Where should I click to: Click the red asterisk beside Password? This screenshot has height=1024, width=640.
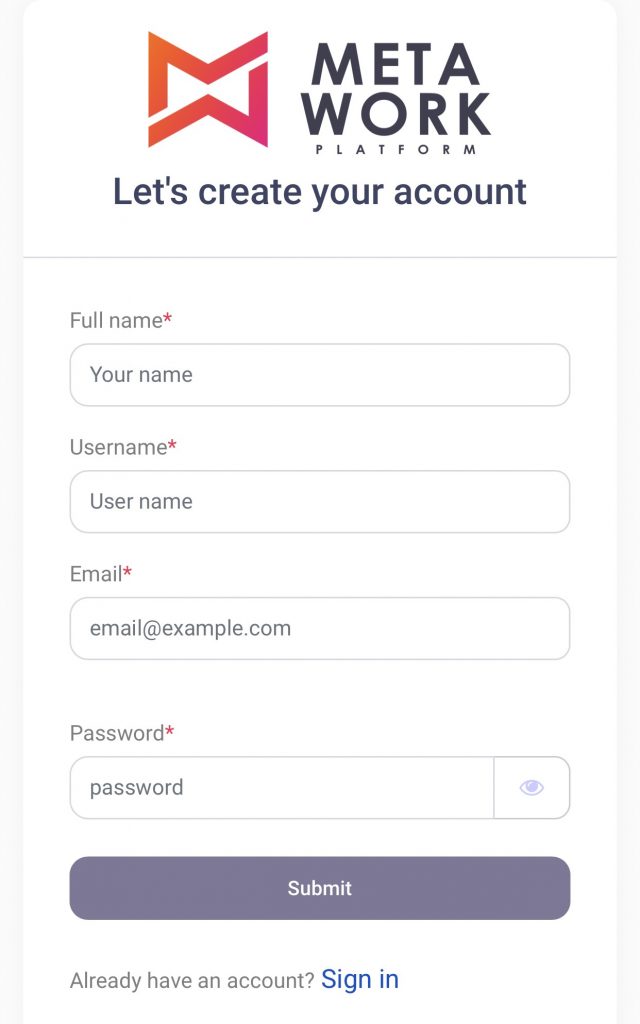(170, 730)
